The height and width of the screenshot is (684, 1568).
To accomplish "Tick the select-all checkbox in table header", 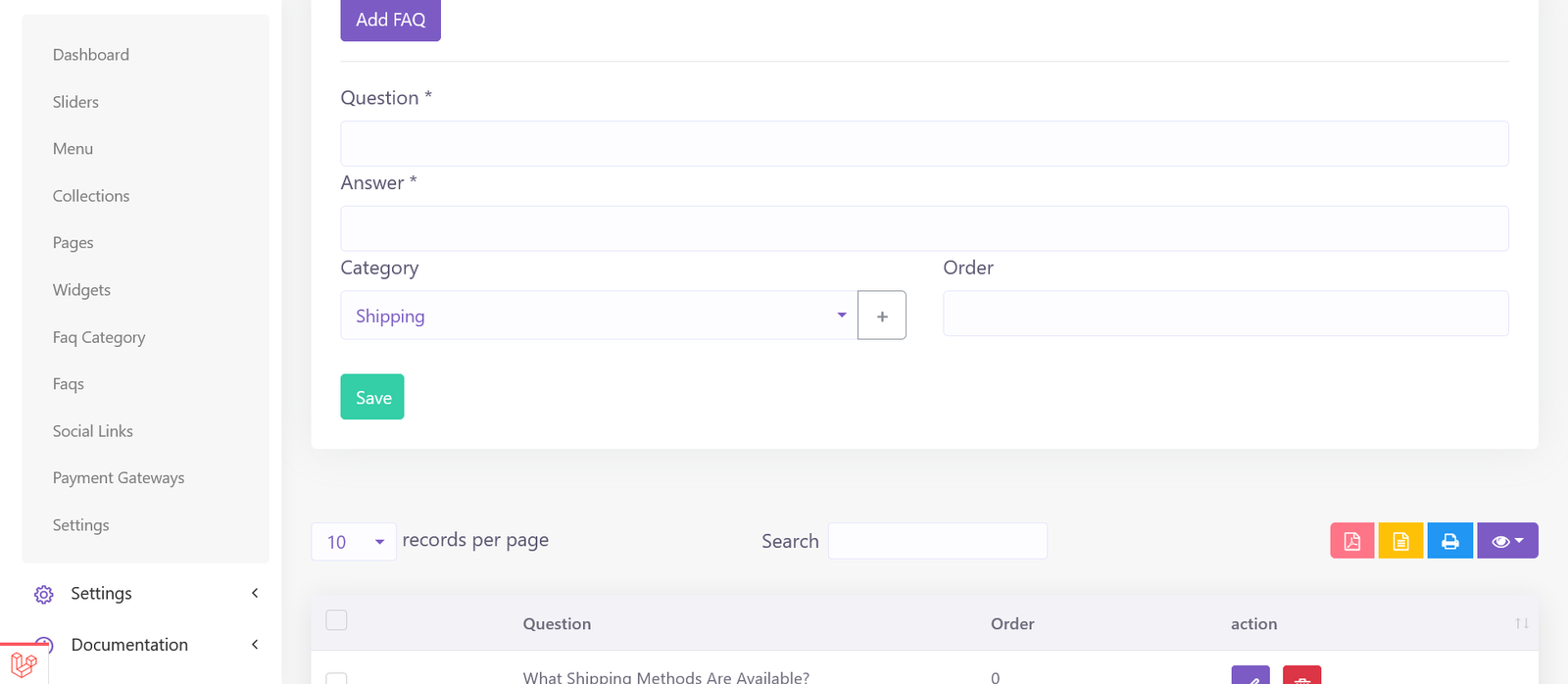I will point(336,620).
